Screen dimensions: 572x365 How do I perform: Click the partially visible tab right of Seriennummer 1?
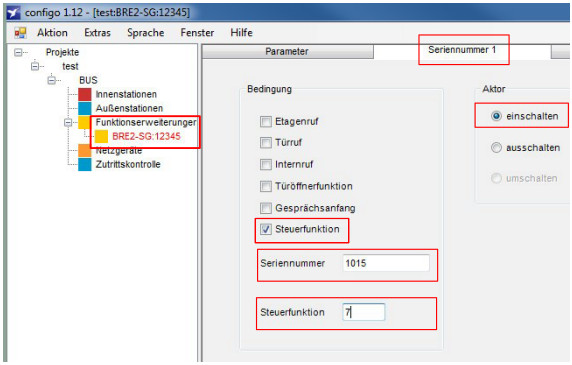point(560,51)
